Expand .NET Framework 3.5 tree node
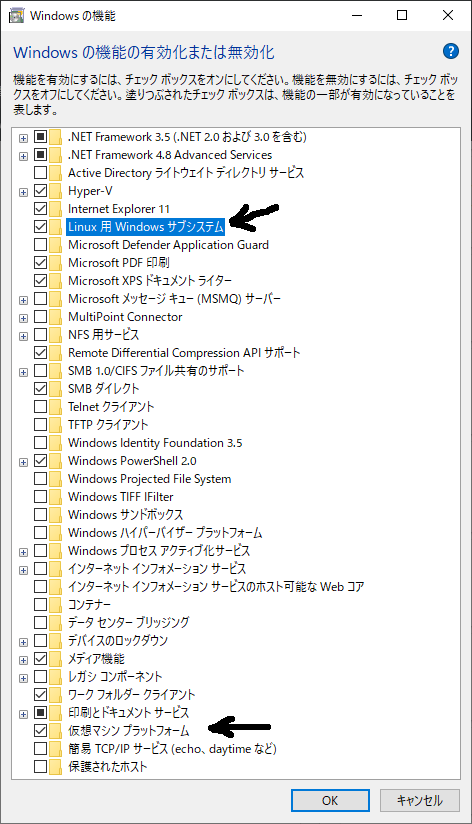This screenshot has width=472, height=824. point(23,138)
